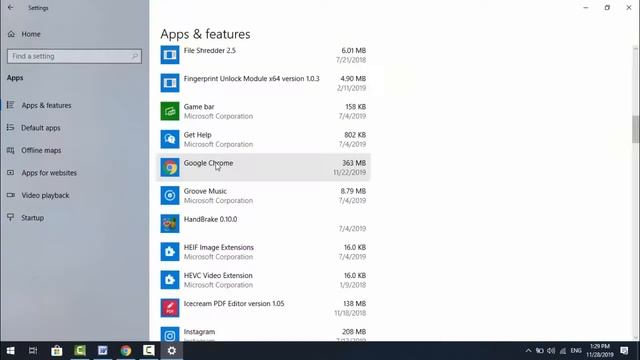Click the green Game bar icon
This screenshot has width=640, height=360.
click(170, 111)
